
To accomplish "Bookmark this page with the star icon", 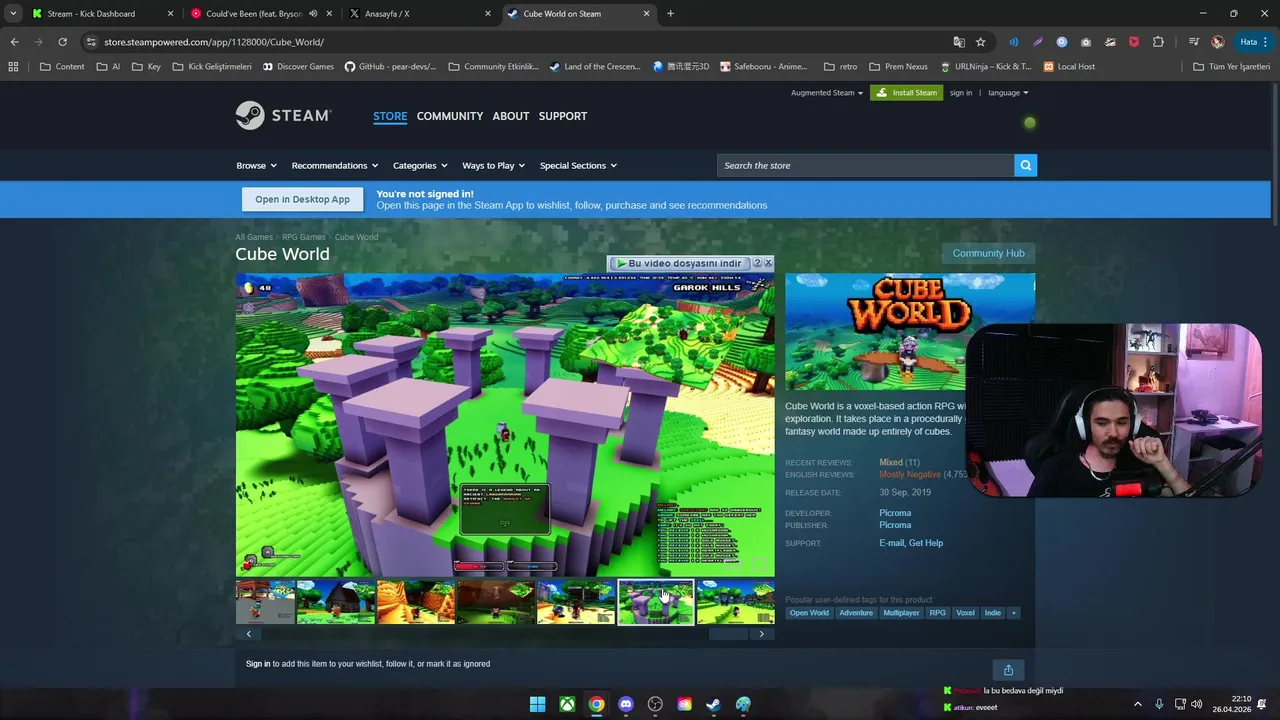I will pyautogui.click(x=981, y=42).
